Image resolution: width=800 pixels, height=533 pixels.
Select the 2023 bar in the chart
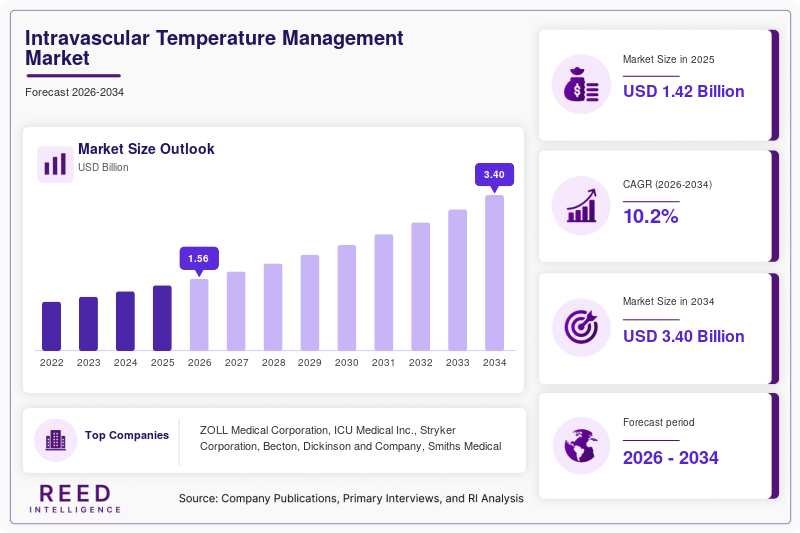coord(88,324)
